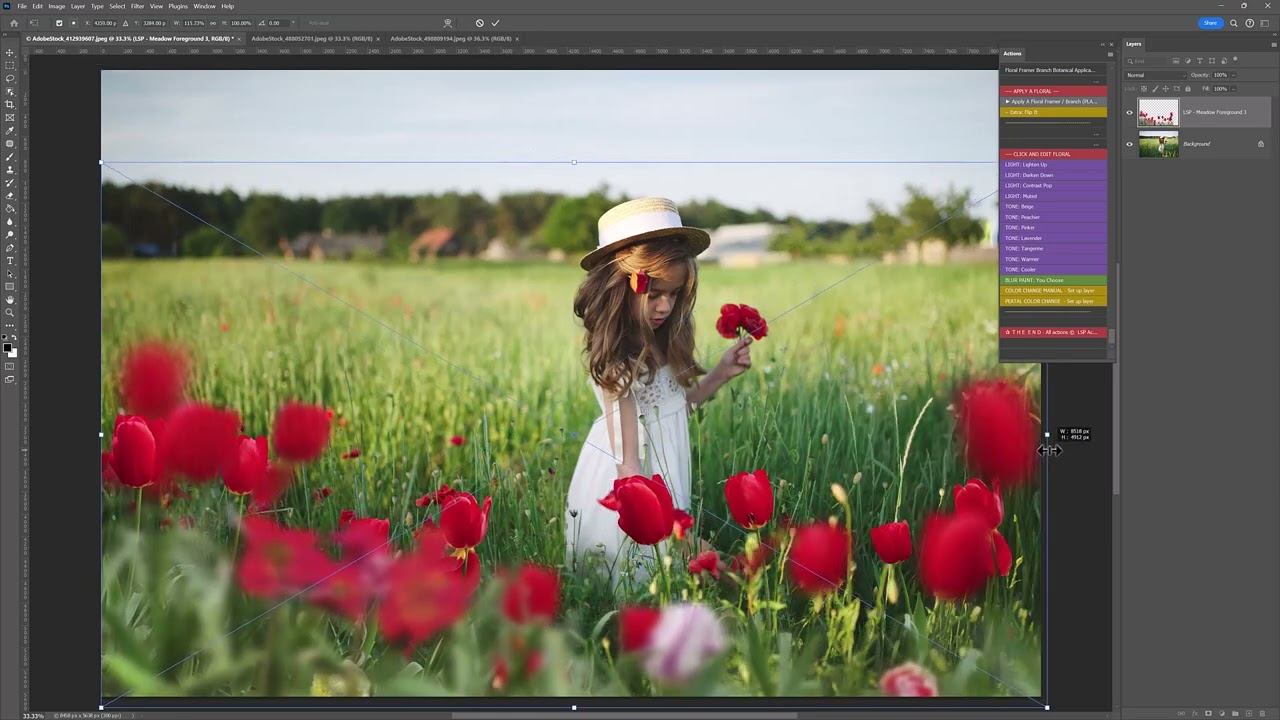Click the foreground color swatch
Screen dimensions: 1280x720
coord(8,348)
